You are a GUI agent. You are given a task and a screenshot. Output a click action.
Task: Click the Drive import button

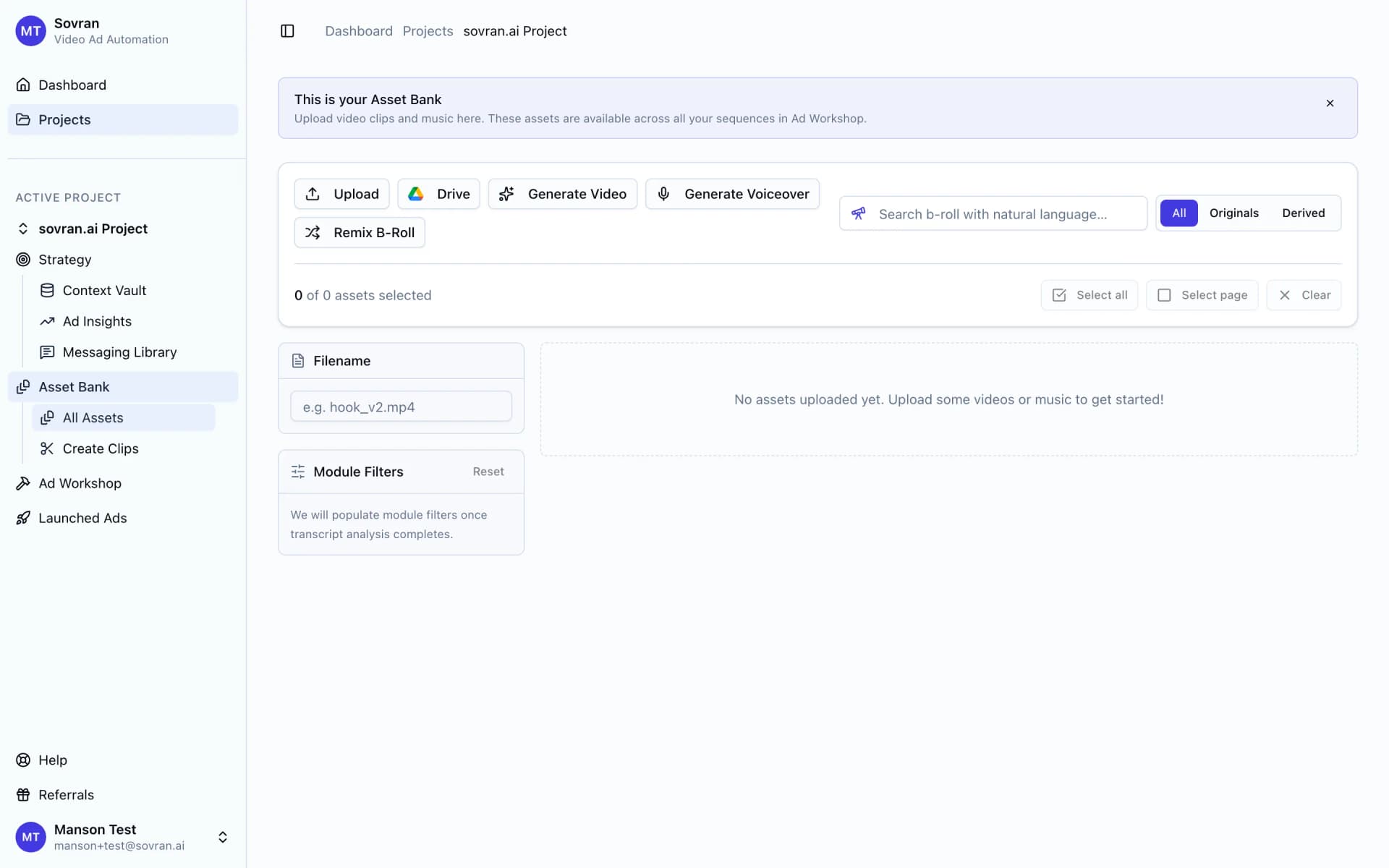(x=438, y=194)
